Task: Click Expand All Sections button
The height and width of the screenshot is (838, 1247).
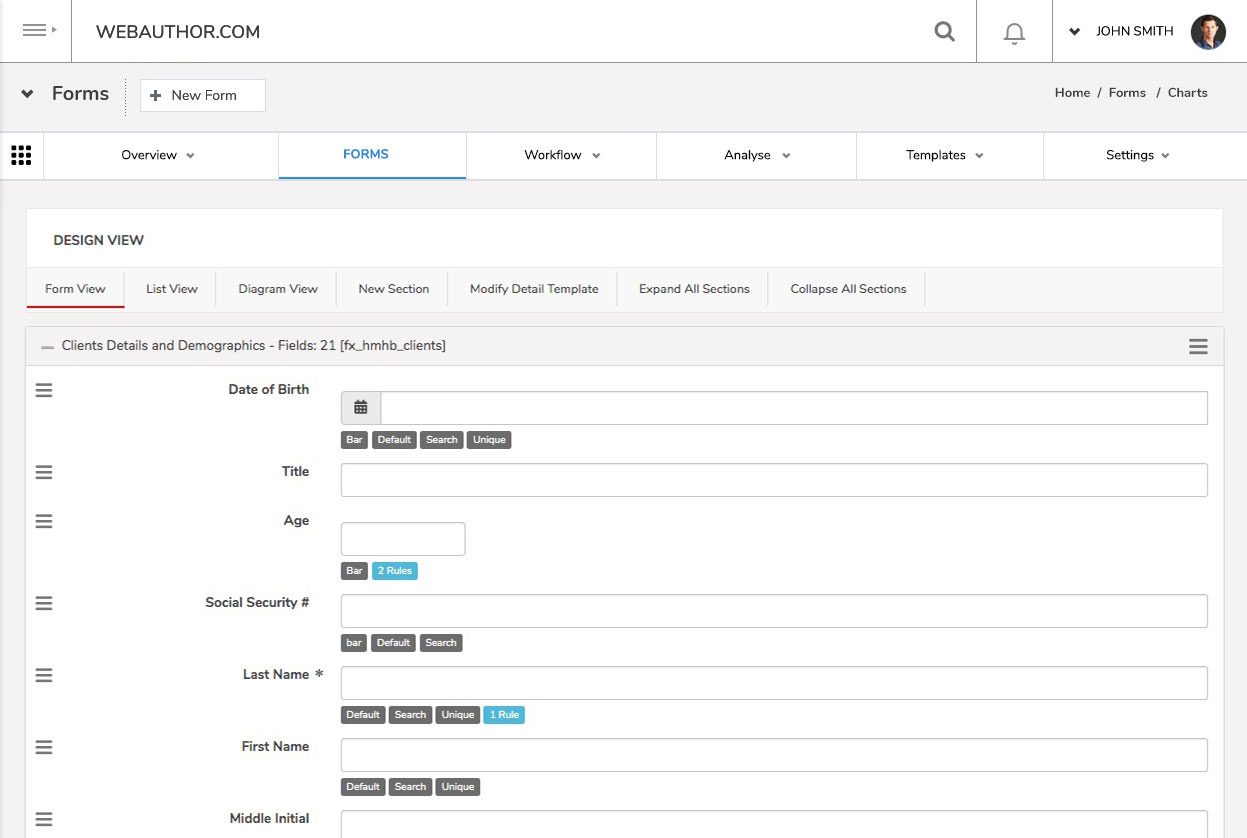Action: click(x=694, y=289)
